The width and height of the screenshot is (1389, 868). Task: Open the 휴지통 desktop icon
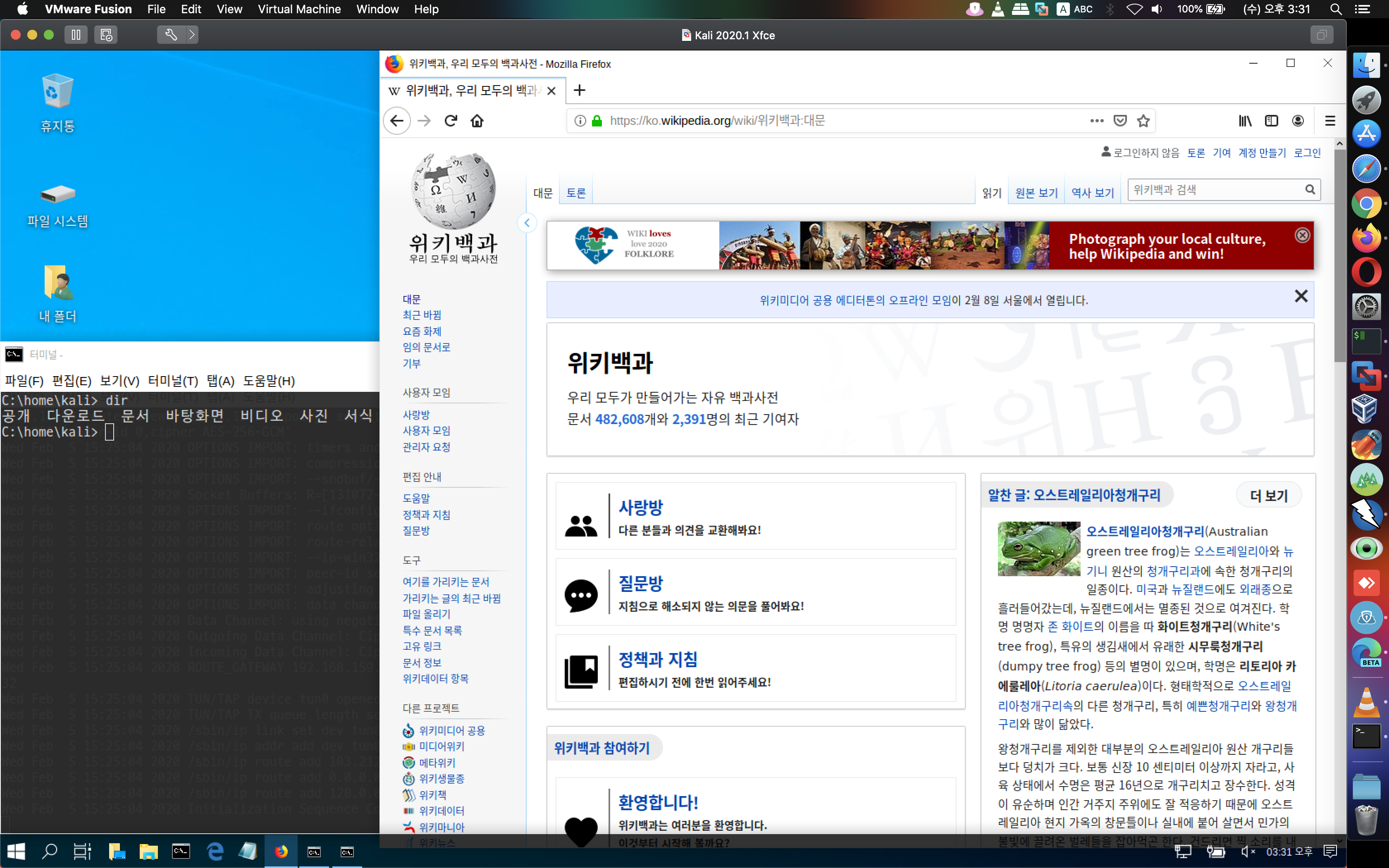coord(57,103)
